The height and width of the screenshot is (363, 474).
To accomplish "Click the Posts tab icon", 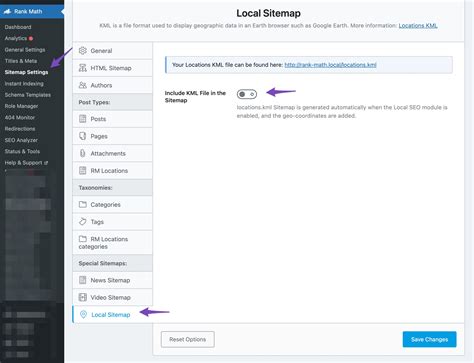I will pyautogui.click(x=83, y=119).
